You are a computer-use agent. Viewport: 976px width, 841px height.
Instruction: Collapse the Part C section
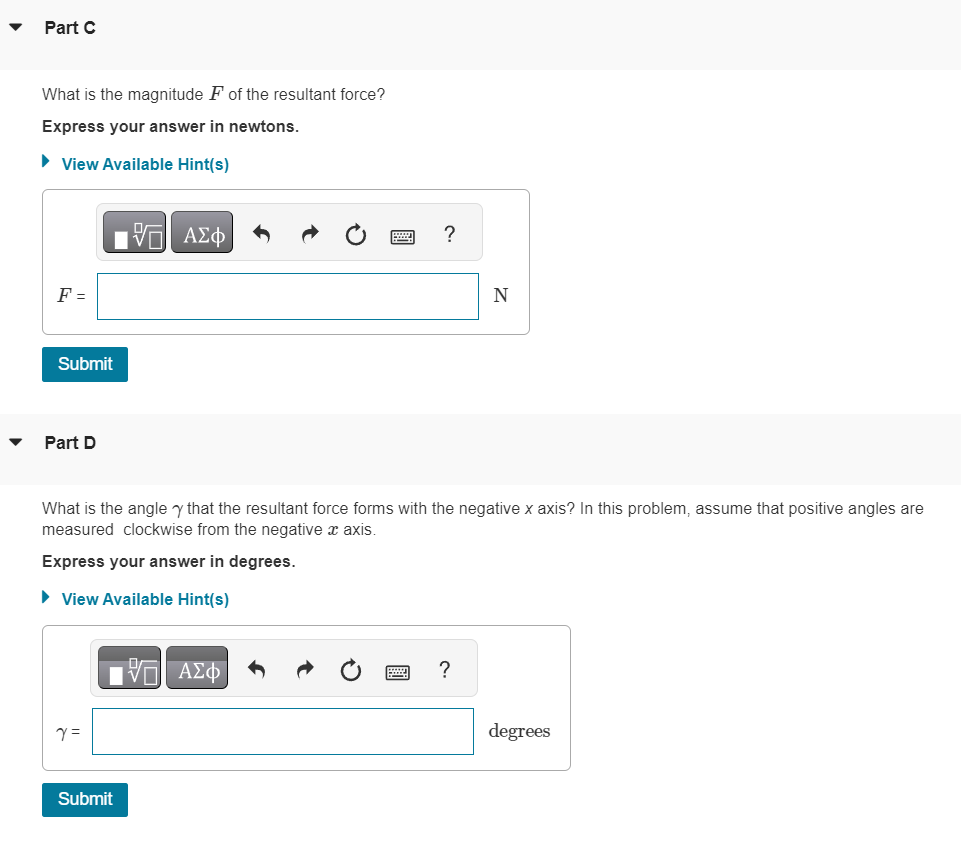(16, 27)
